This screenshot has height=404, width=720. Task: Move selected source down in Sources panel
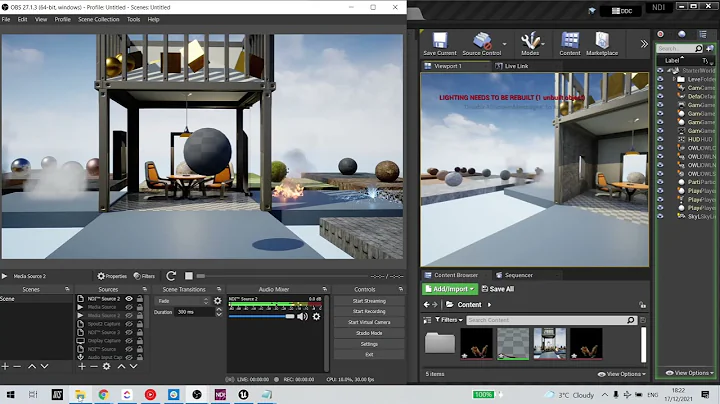(x=134, y=366)
